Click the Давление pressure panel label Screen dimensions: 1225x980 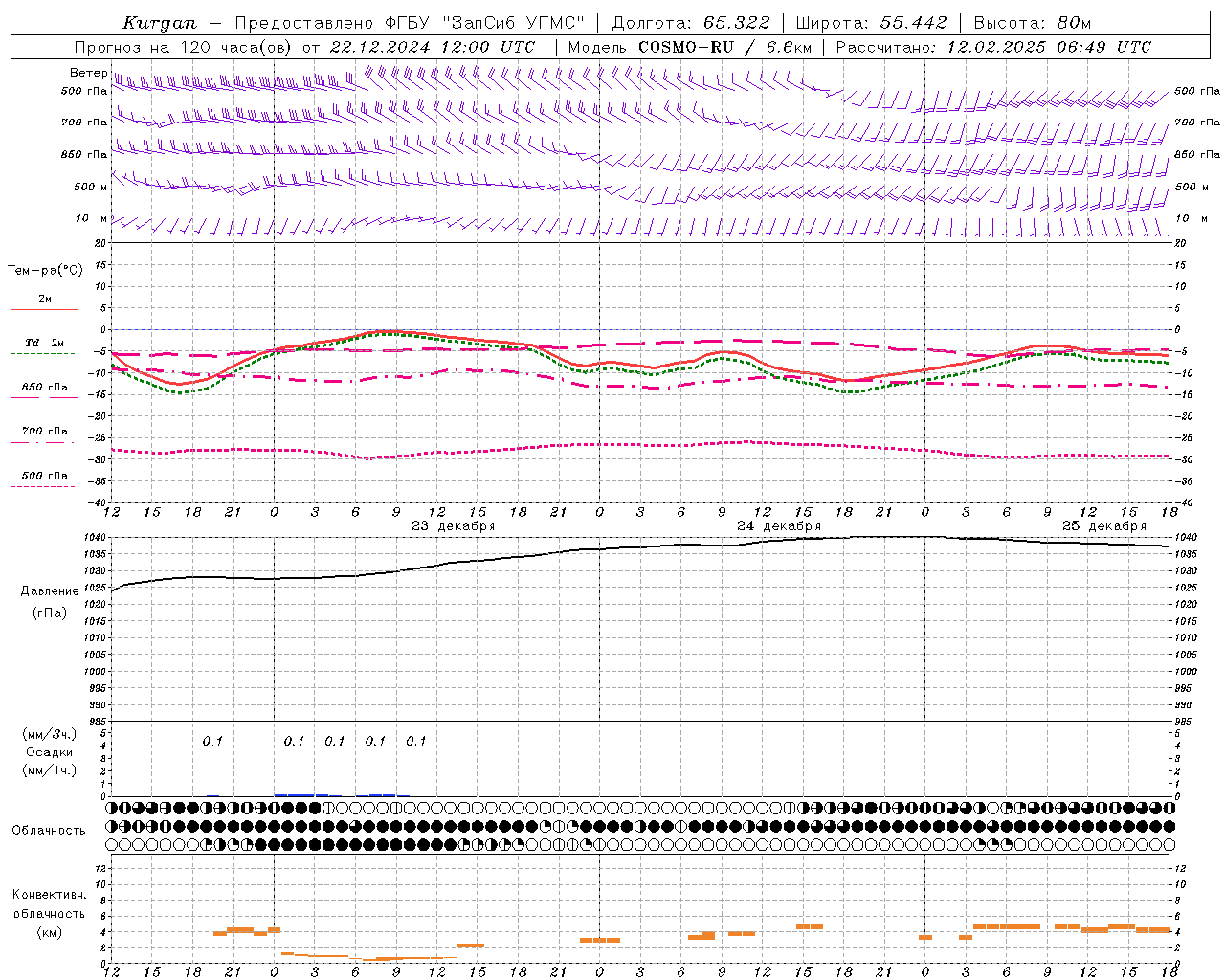50,591
